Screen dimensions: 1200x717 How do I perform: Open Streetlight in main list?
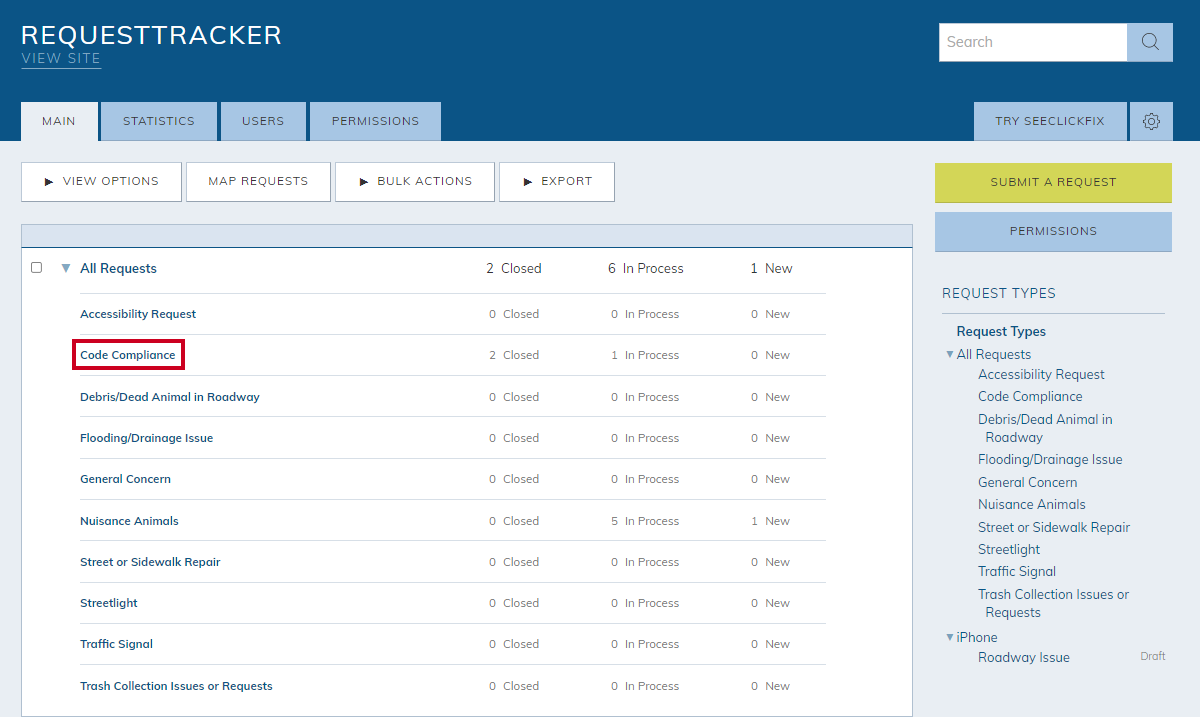click(109, 603)
